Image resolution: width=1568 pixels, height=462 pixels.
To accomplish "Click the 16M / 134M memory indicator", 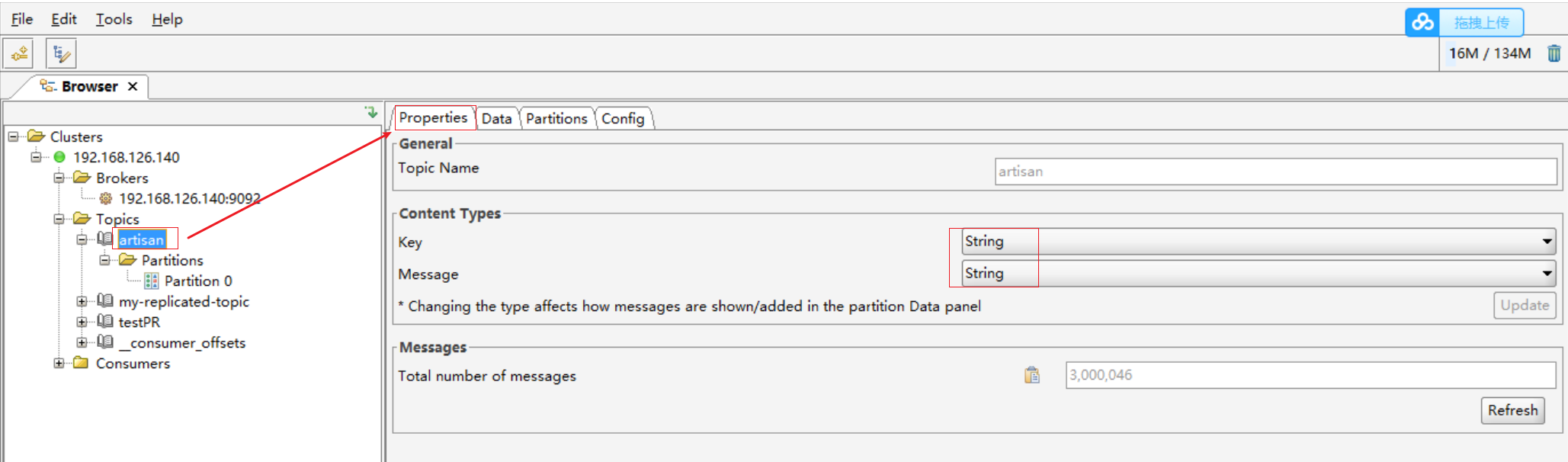I will [x=1489, y=53].
